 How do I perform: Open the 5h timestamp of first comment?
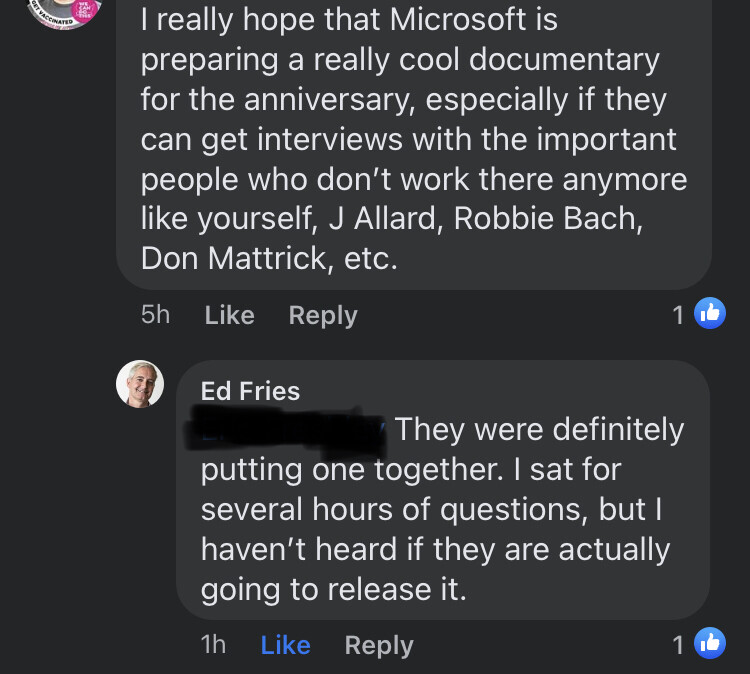point(156,315)
